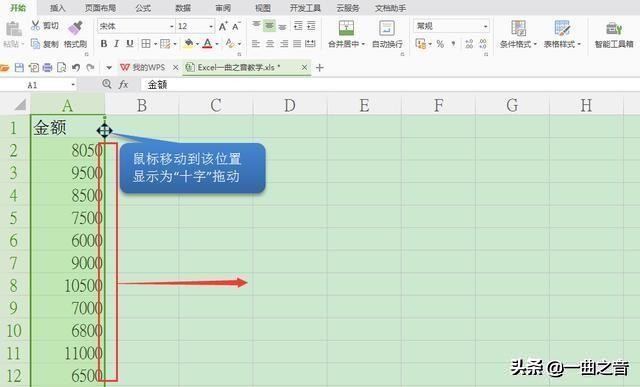Click the fx insert function button
Viewport: 640px width, 387px height.
[123, 85]
